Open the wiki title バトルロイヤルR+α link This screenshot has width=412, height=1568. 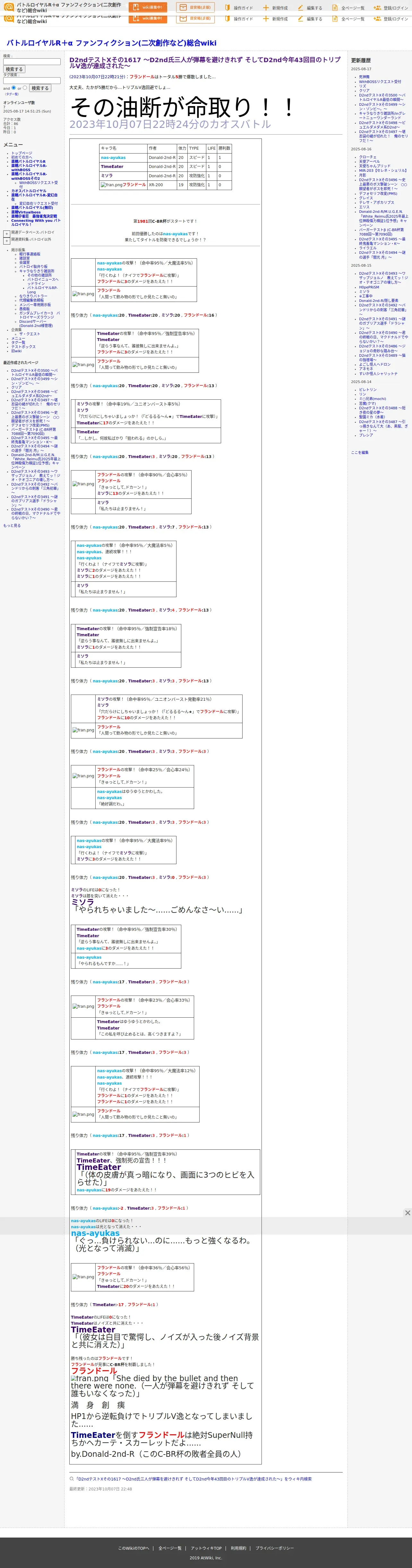(x=112, y=43)
